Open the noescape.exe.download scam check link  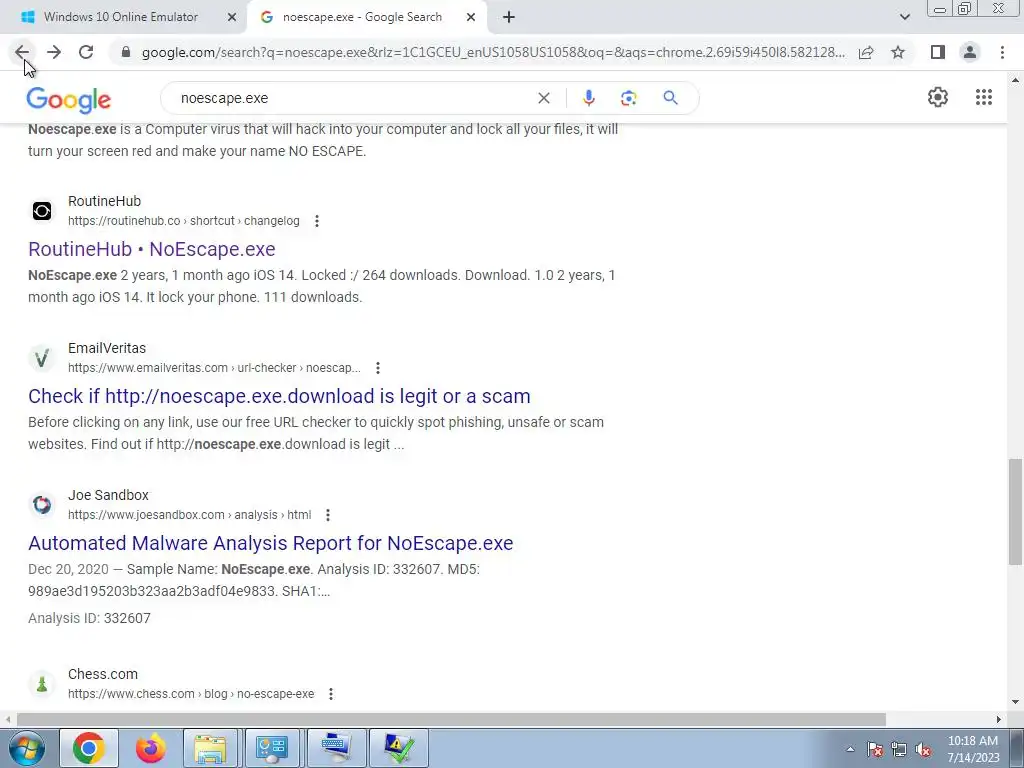[279, 396]
